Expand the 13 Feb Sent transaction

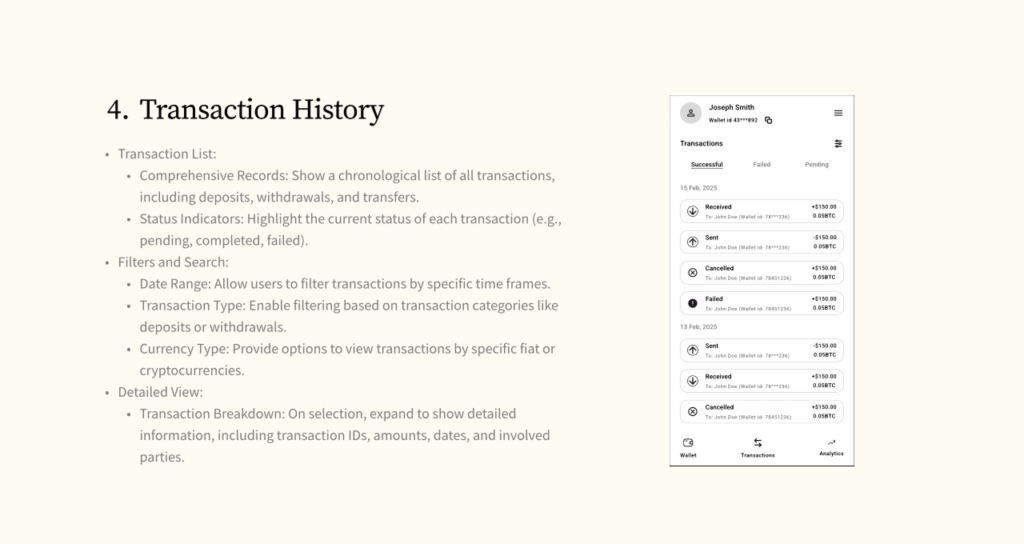[762, 350]
